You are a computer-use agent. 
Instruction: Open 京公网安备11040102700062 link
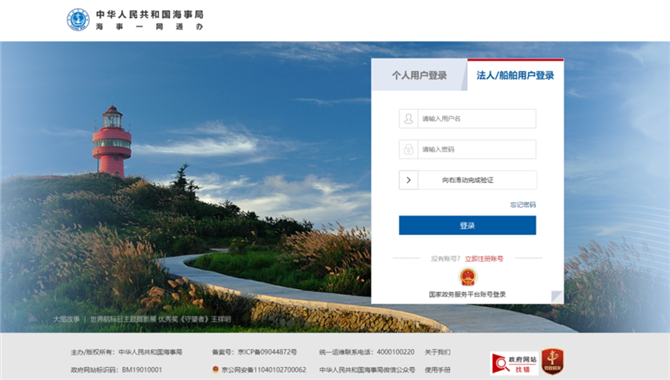tap(264, 369)
